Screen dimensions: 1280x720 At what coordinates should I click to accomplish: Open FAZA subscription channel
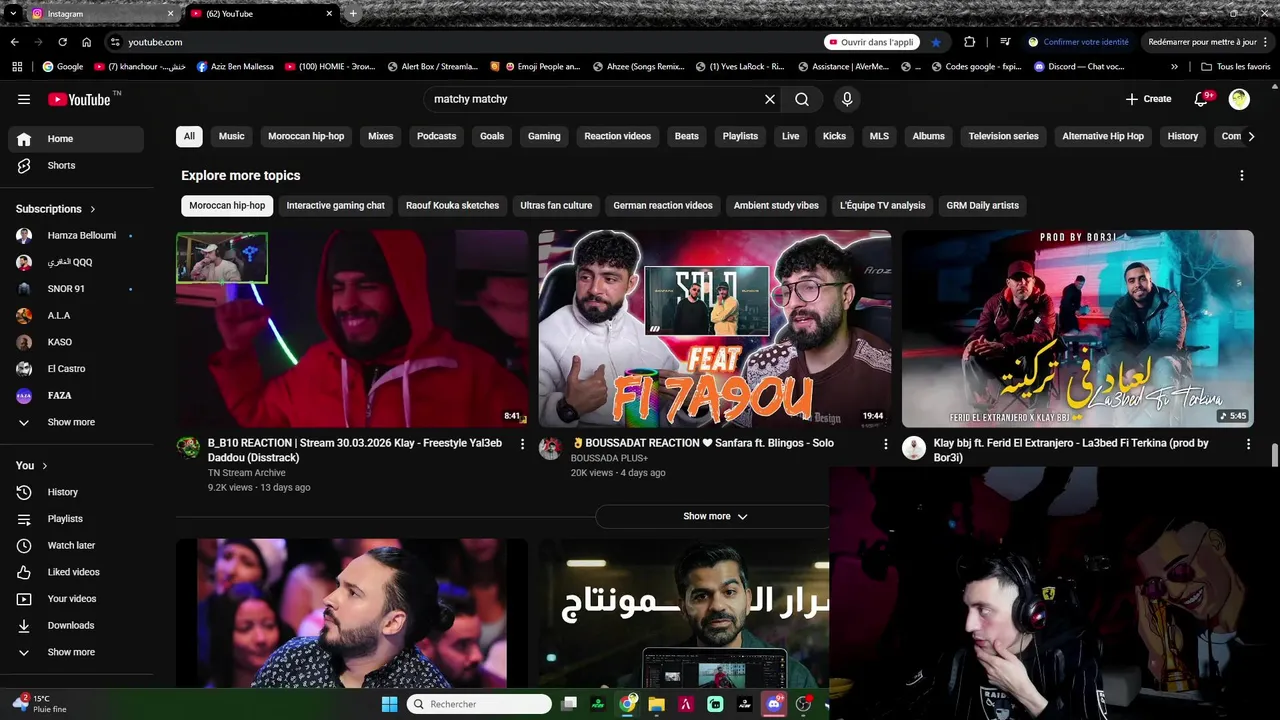[76, 396]
